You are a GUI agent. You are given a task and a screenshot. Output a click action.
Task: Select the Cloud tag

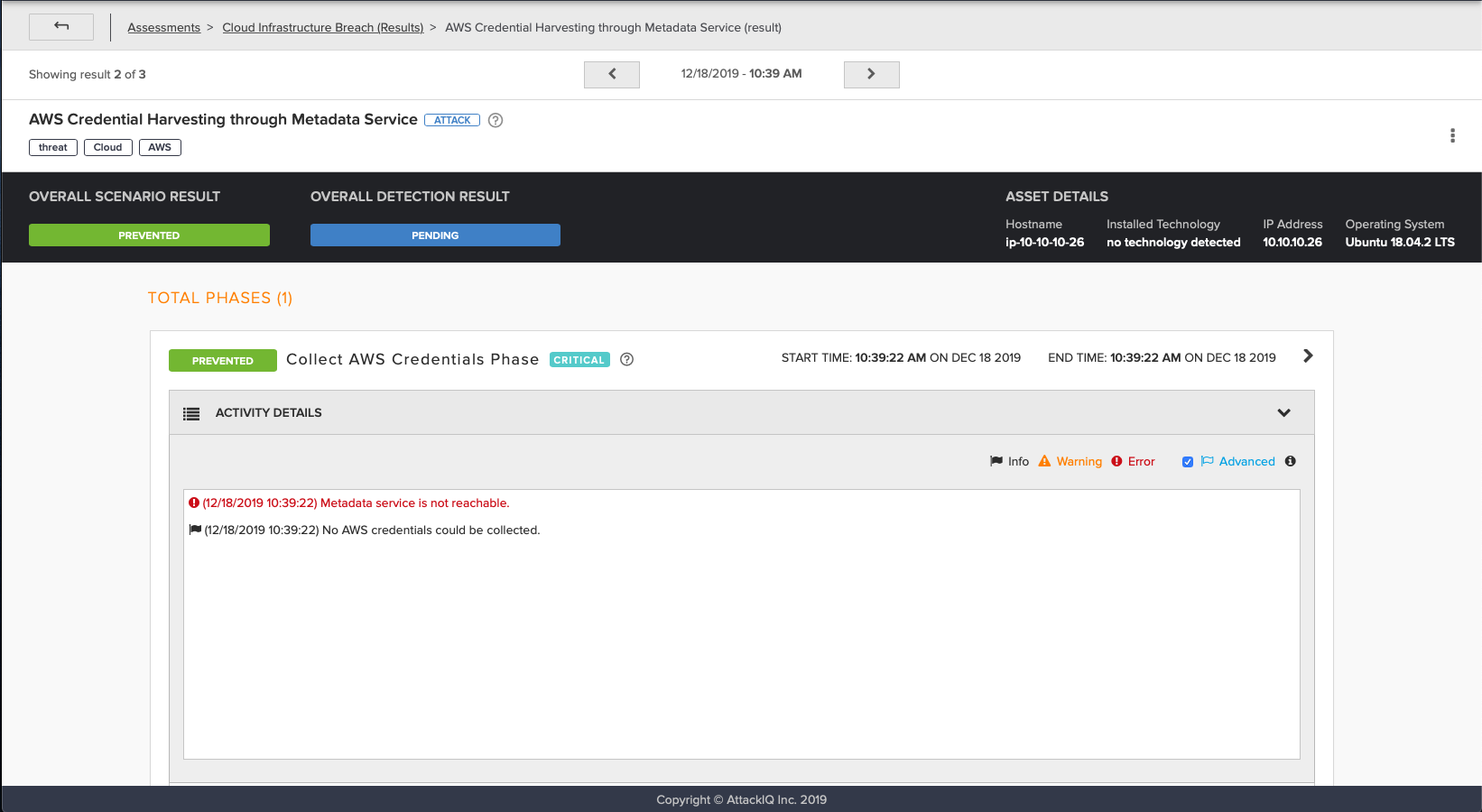pyautogui.click(x=107, y=147)
